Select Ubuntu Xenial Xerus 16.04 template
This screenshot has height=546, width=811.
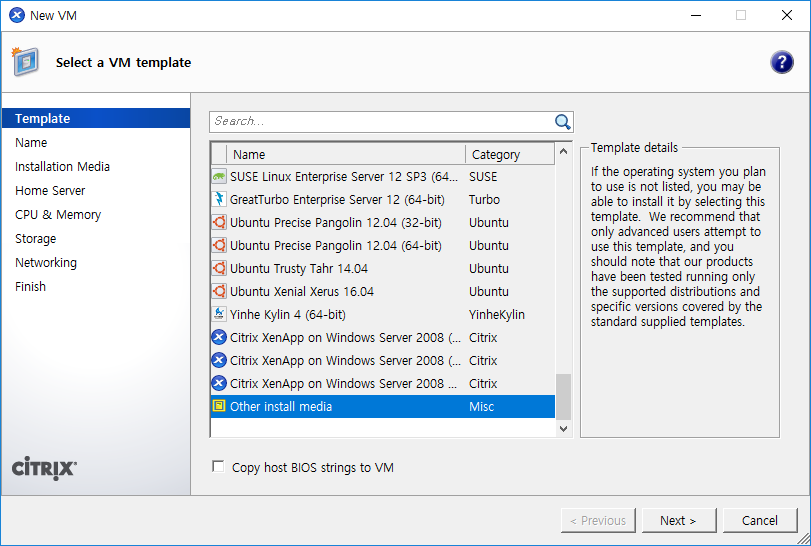383,292
